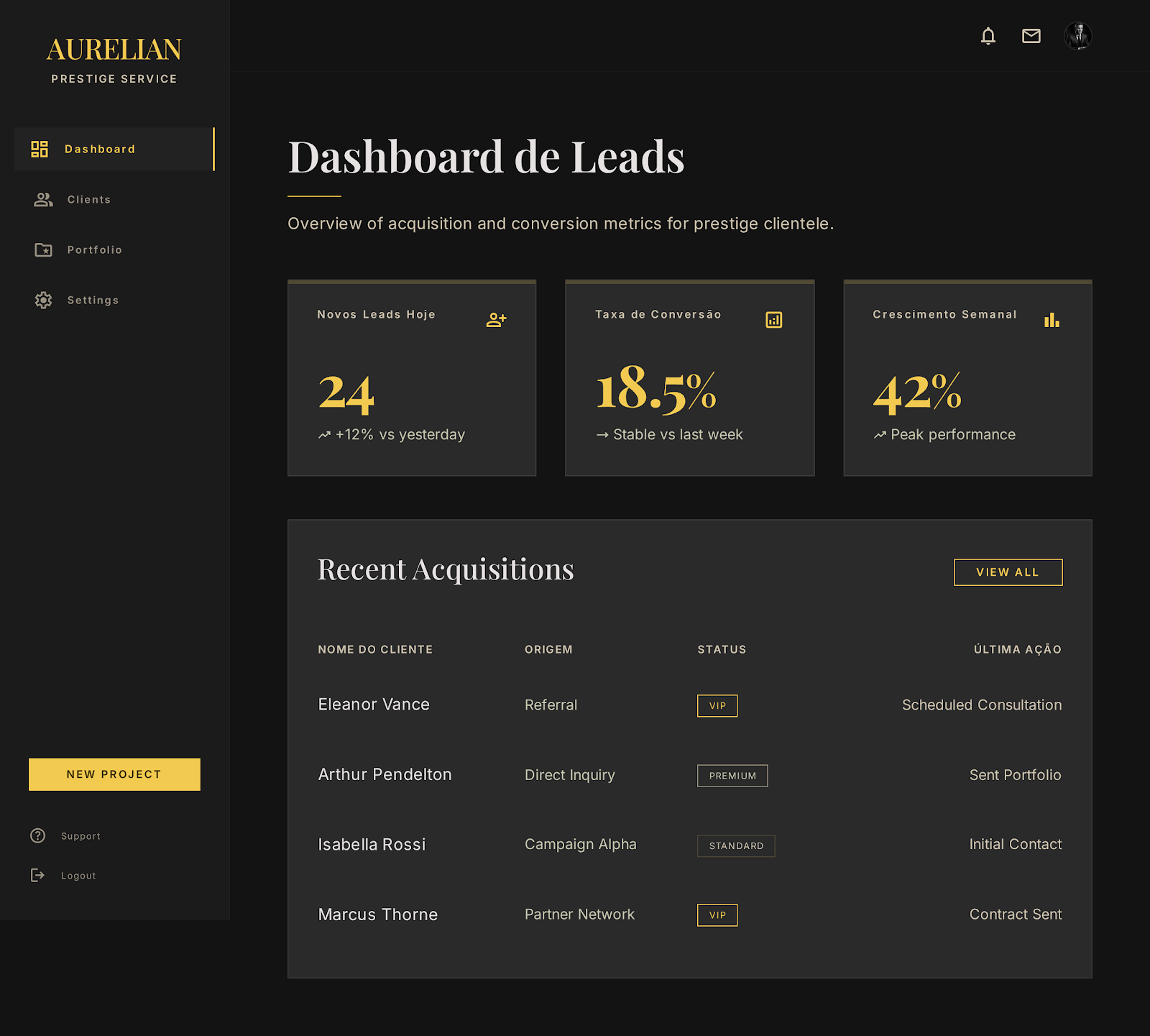The width and height of the screenshot is (1150, 1036).
Task: Click the add-person icon on Novos Leads card
Action: pos(497,320)
